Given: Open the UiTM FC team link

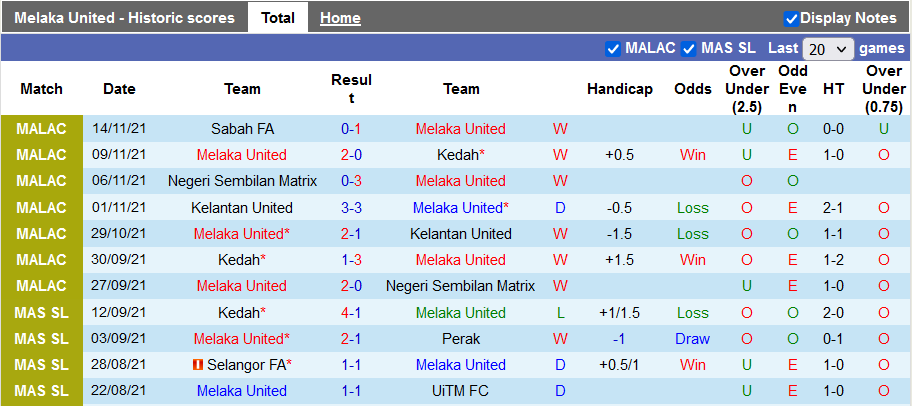Looking at the screenshot, I should click(x=461, y=391).
